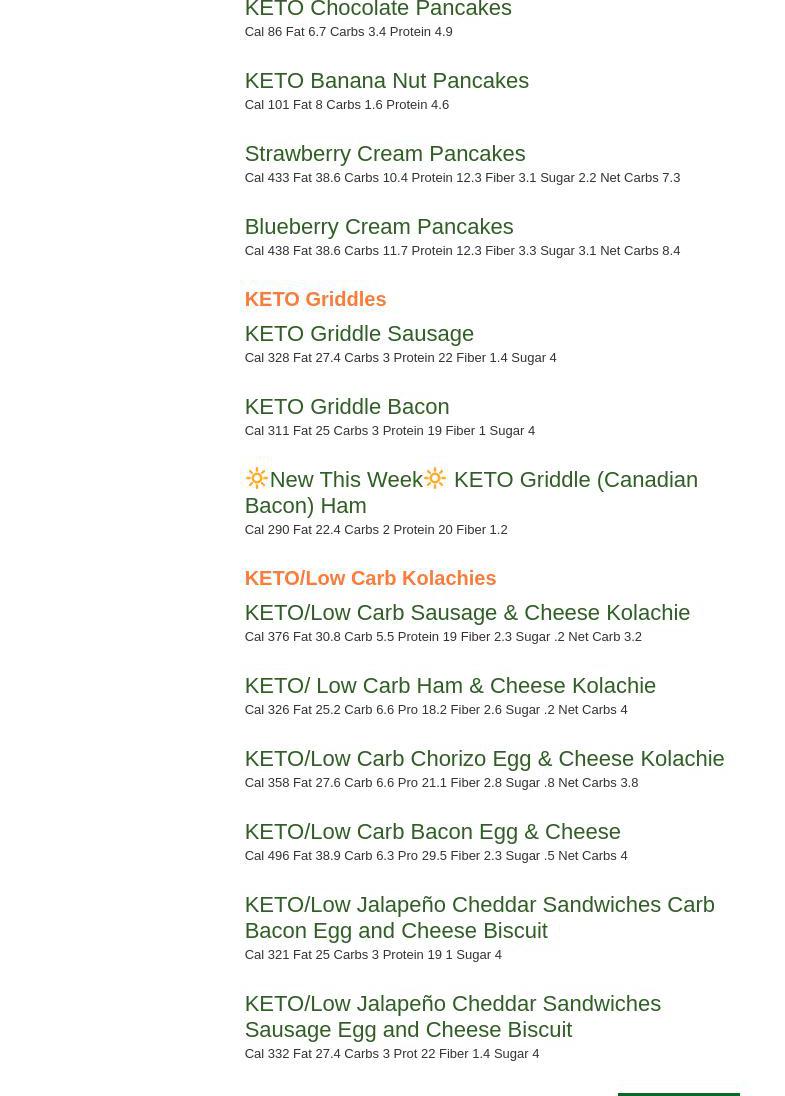Screen dimensions: 785x1096
Task: Select KETO/ Low Carb Ham & Cheese Kolachie
Action: pos(450,686)
